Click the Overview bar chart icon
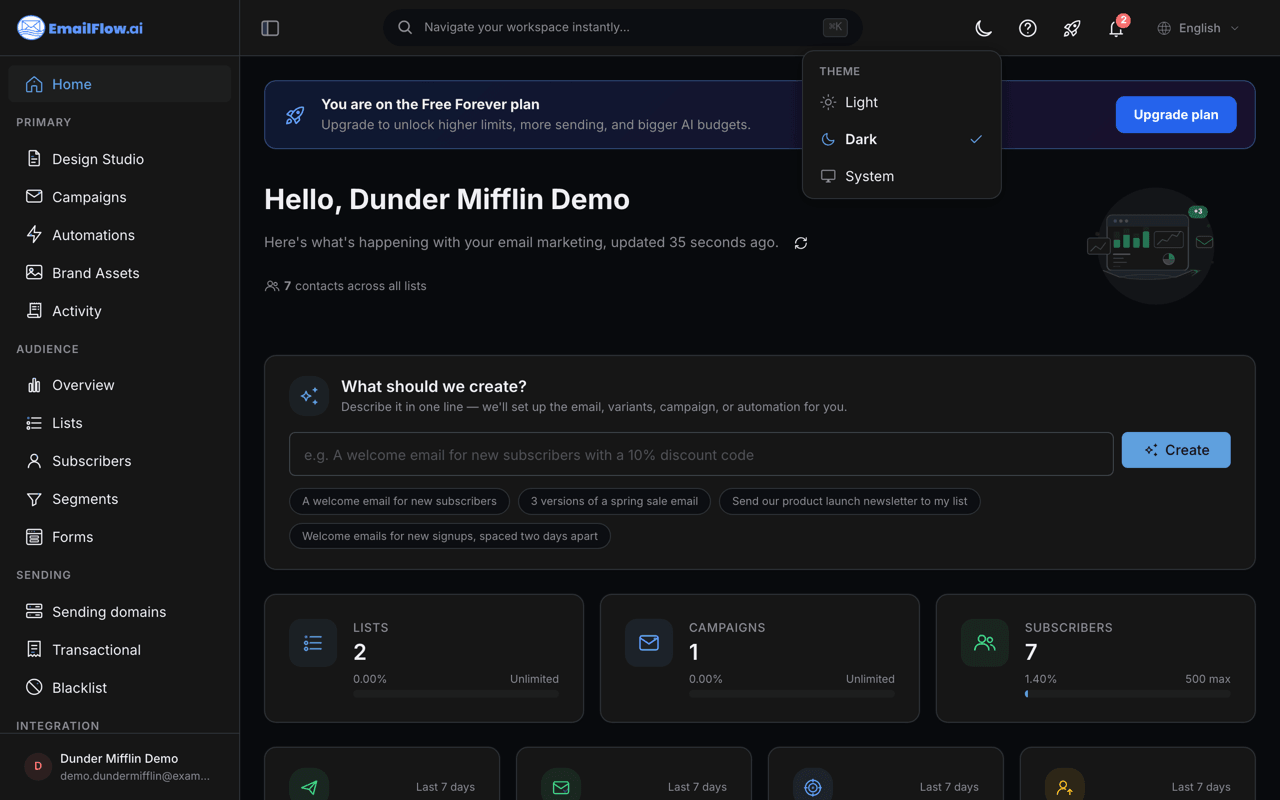Screen dimensions: 1280x800 pyautogui.click(x=34, y=385)
